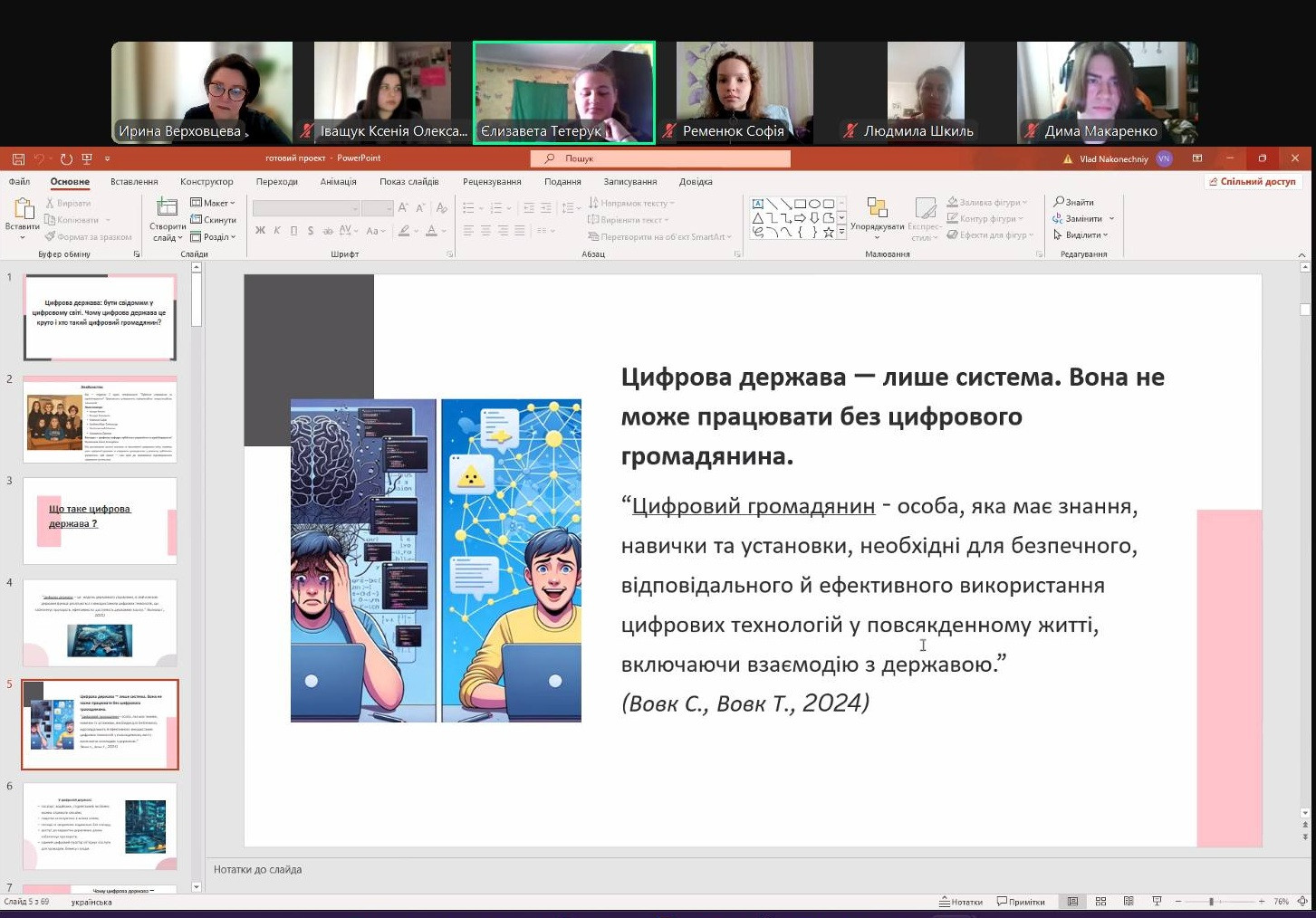Toggle bold formatting (Ж)
The height and width of the screenshot is (918, 1316).
(x=260, y=231)
